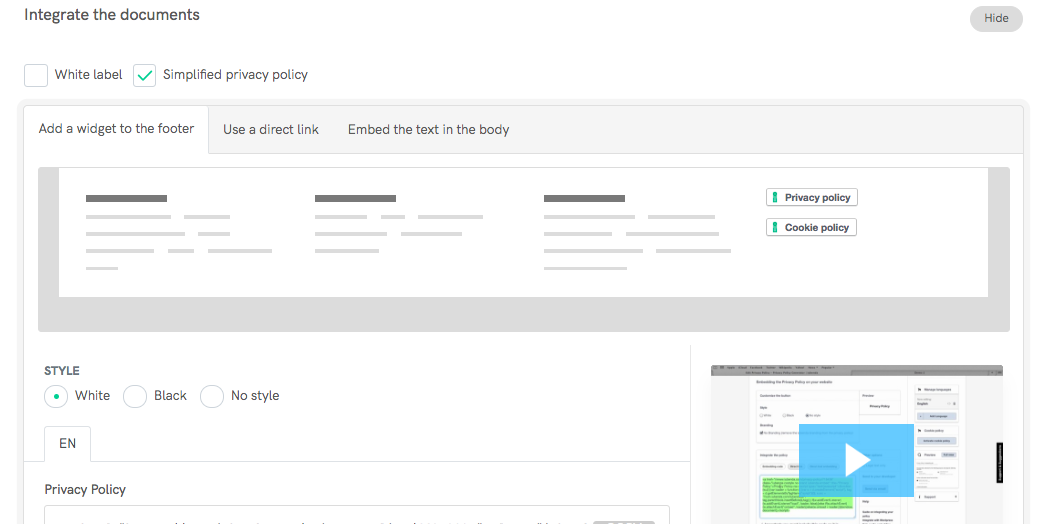Open the Embed the text in the body tab
Viewport: 1048px width, 524px height.
click(x=428, y=129)
